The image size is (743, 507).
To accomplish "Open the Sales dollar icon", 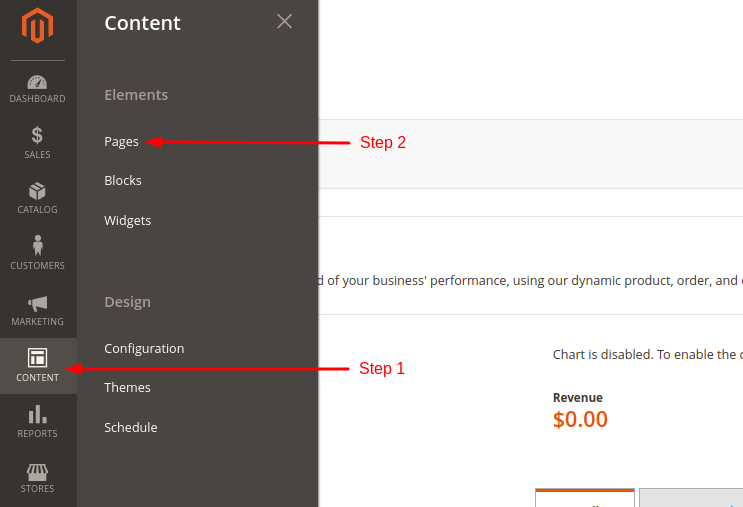I will (37, 135).
